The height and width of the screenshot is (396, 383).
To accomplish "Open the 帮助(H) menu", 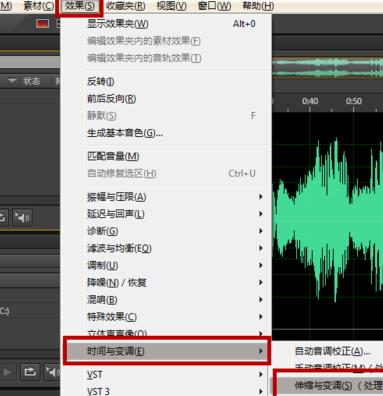I will [258, 6].
